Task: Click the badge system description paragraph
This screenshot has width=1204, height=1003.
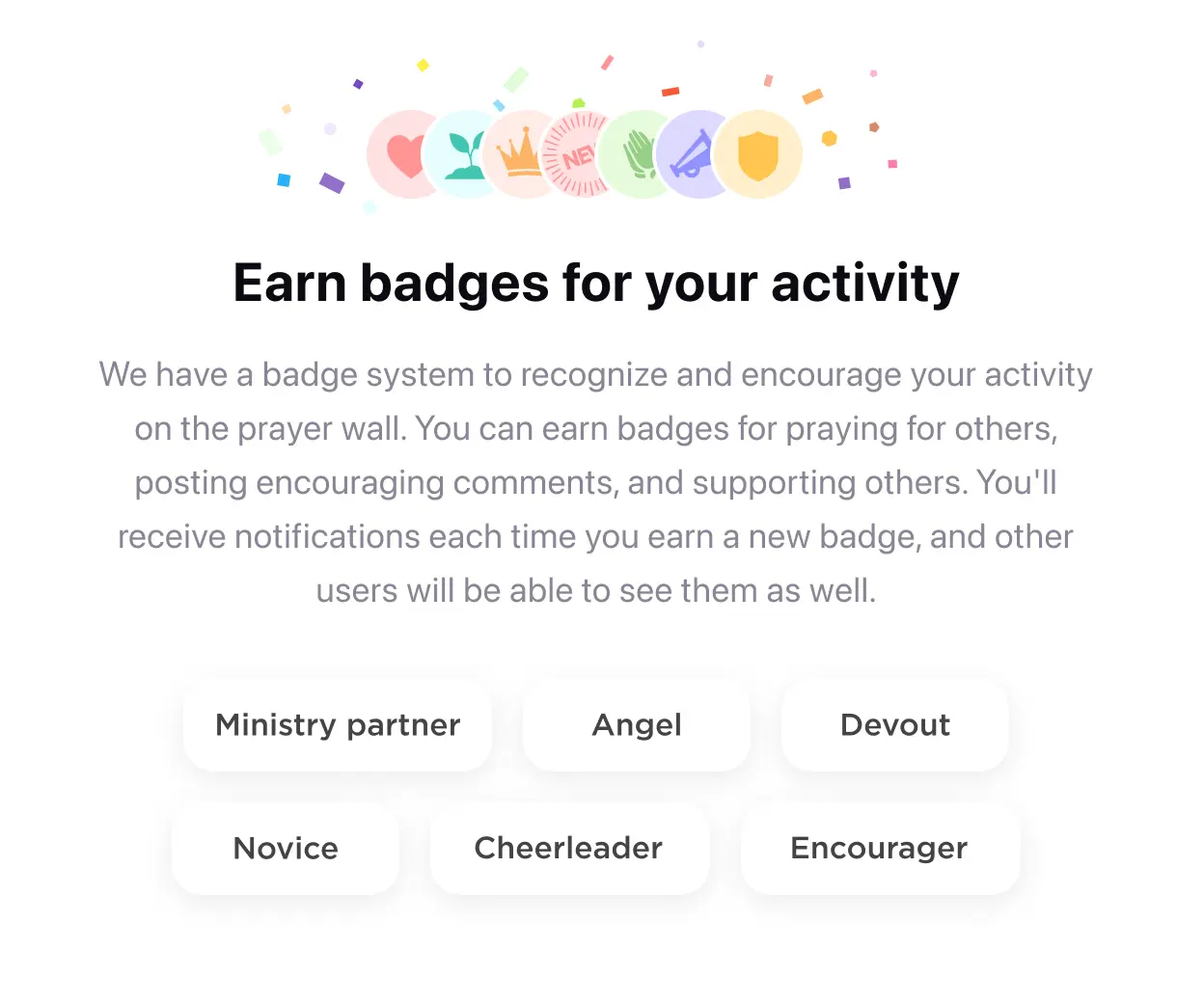Action: [x=596, y=482]
